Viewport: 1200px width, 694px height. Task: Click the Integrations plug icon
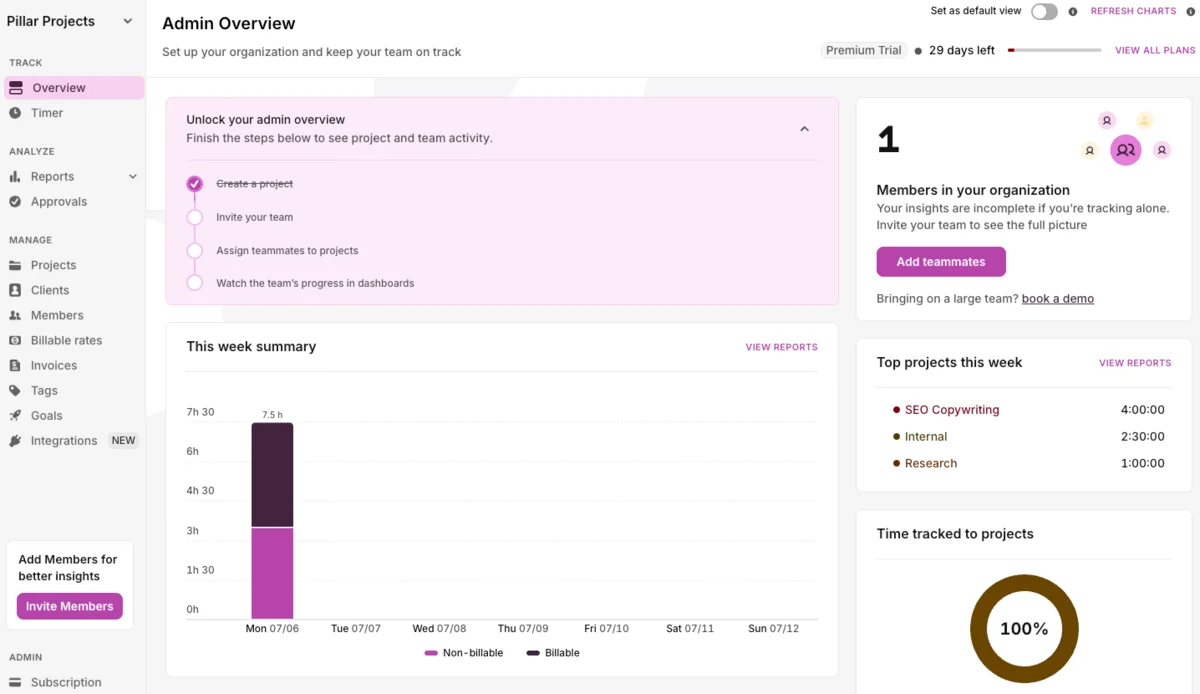[x=15, y=441]
